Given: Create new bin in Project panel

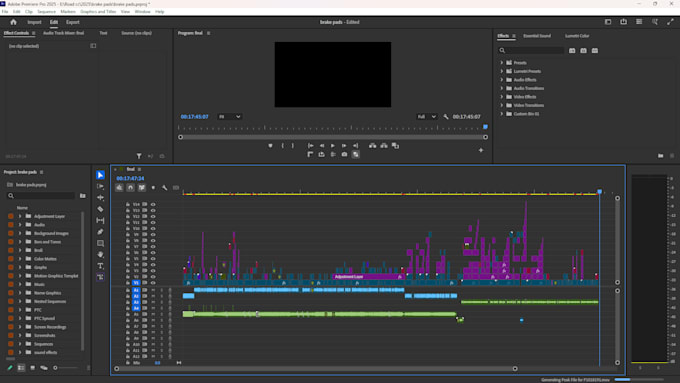Looking at the screenshot, I should (x=82, y=196).
